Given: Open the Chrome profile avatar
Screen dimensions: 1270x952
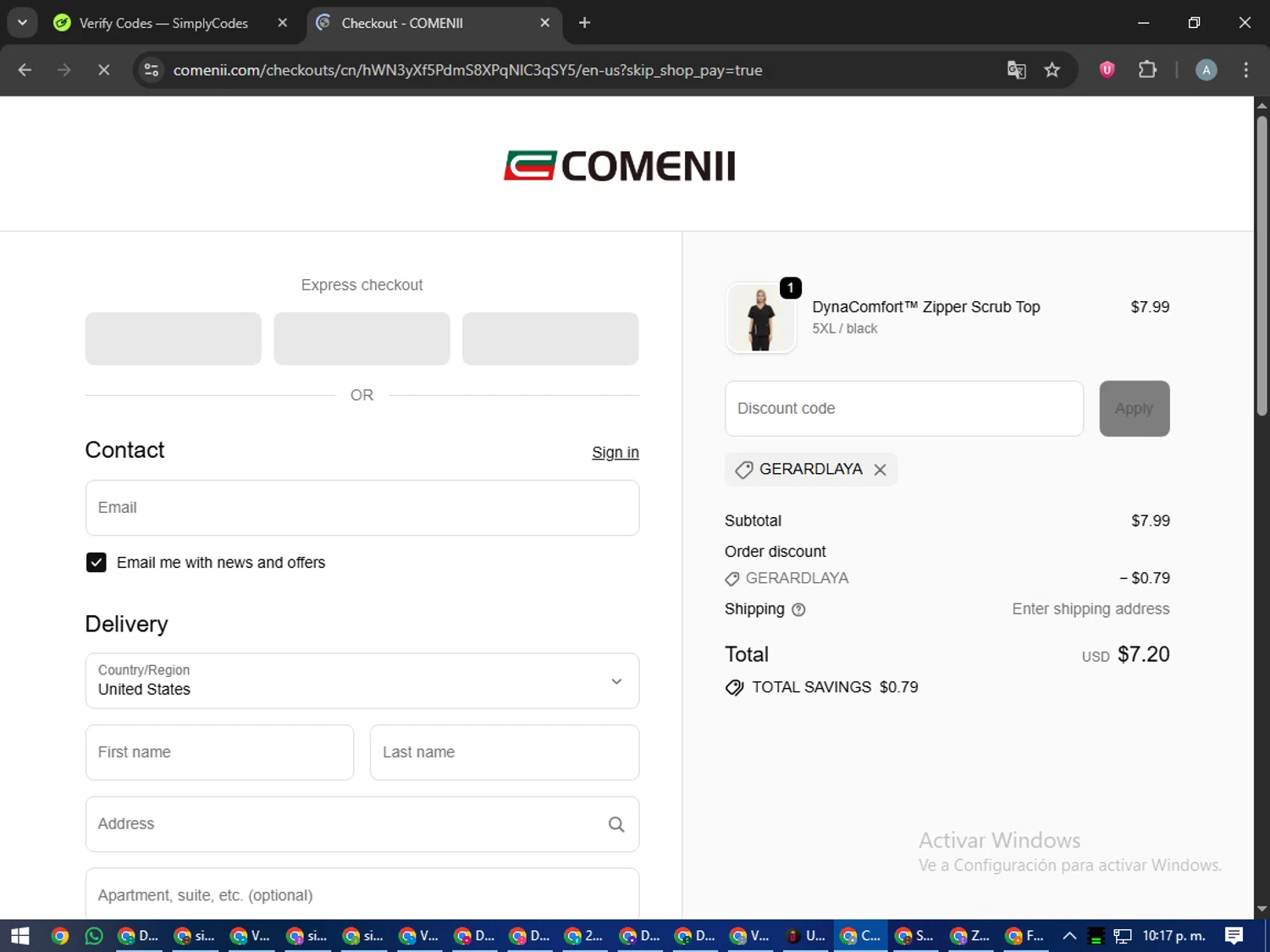Looking at the screenshot, I should point(1206,70).
